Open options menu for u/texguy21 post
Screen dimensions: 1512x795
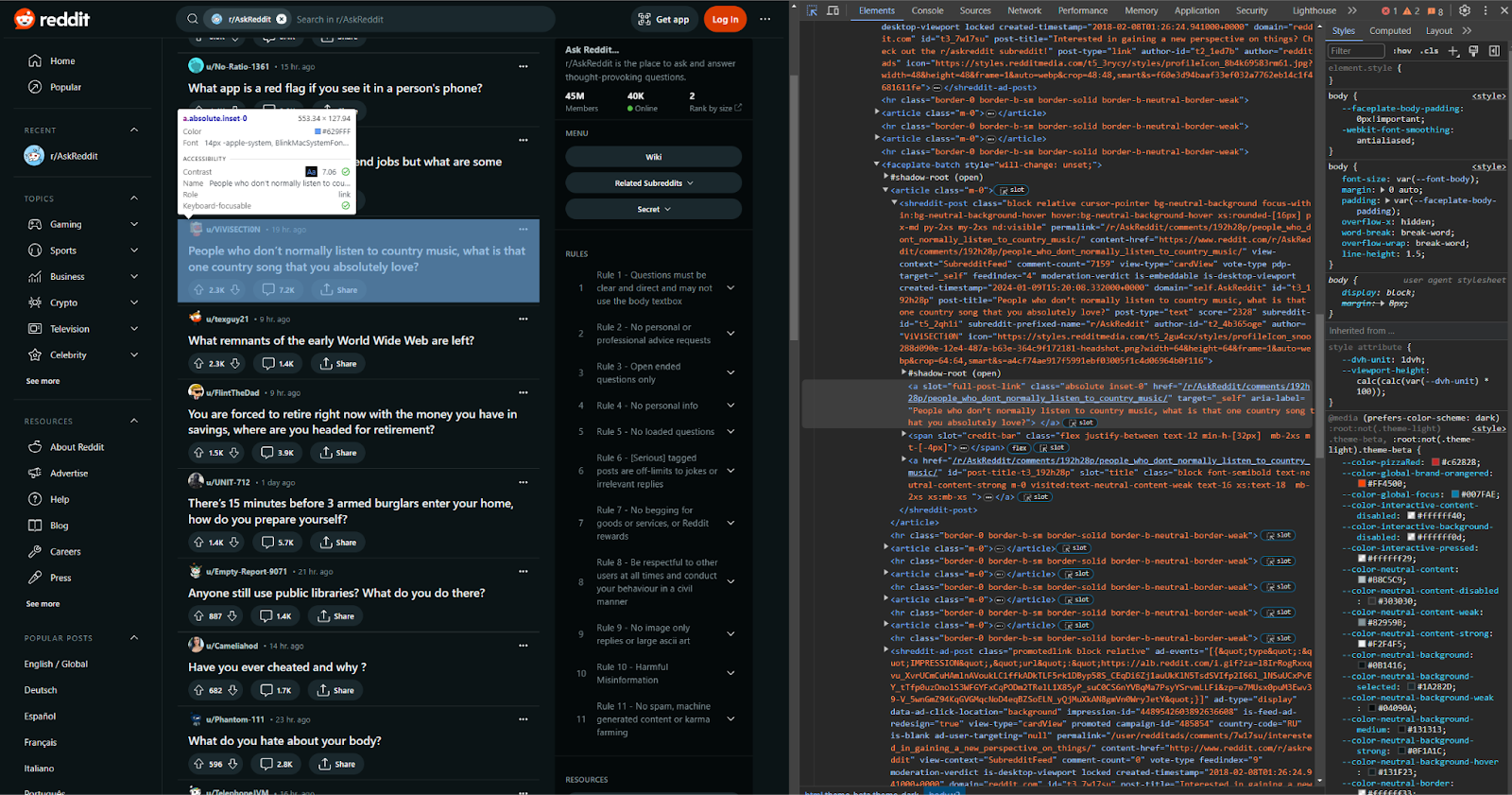tap(523, 319)
